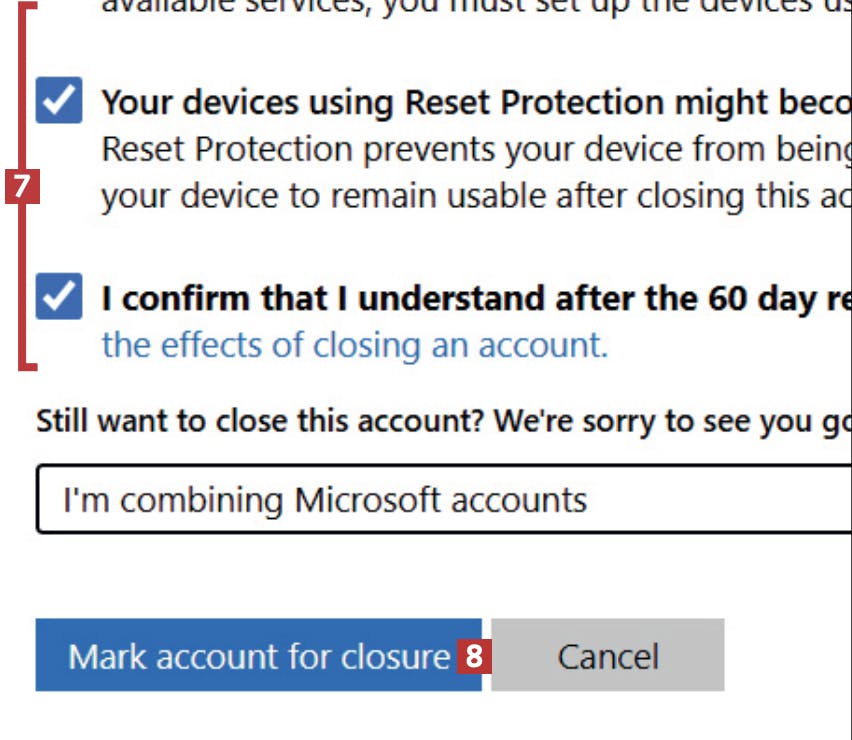Uncheck the "I confirm that I understand" checkbox
Image resolution: width=852 pixels, height=740 pixels.
point(59,296)
